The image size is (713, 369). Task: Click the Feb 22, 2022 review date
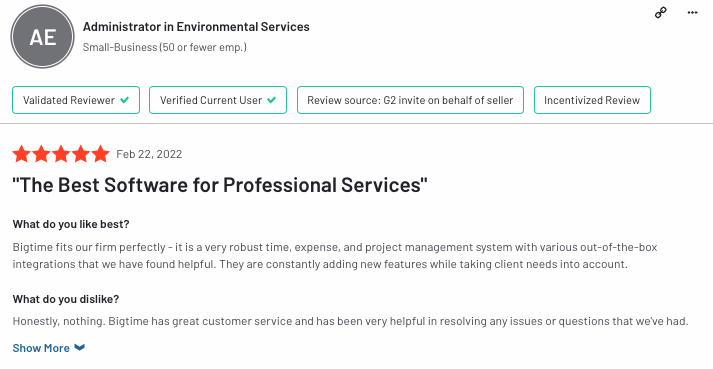point(149,154)
